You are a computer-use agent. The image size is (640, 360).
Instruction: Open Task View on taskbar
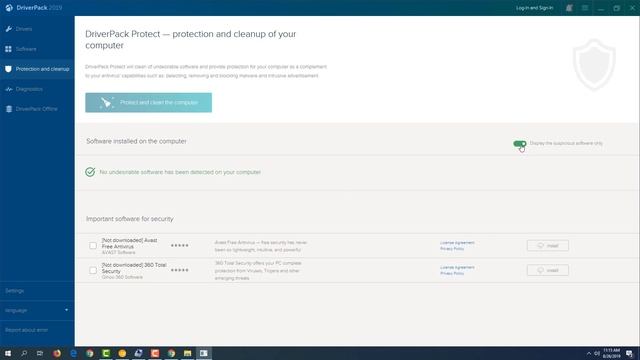[40, 353]
